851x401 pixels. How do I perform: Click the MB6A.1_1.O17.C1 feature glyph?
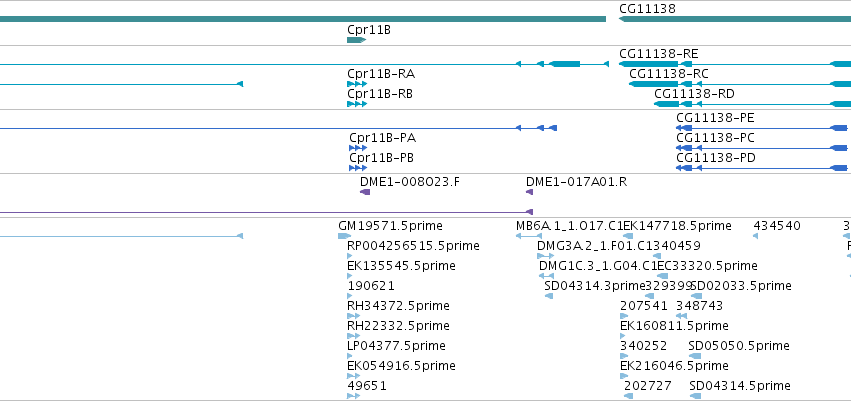[x=529, y=236]
